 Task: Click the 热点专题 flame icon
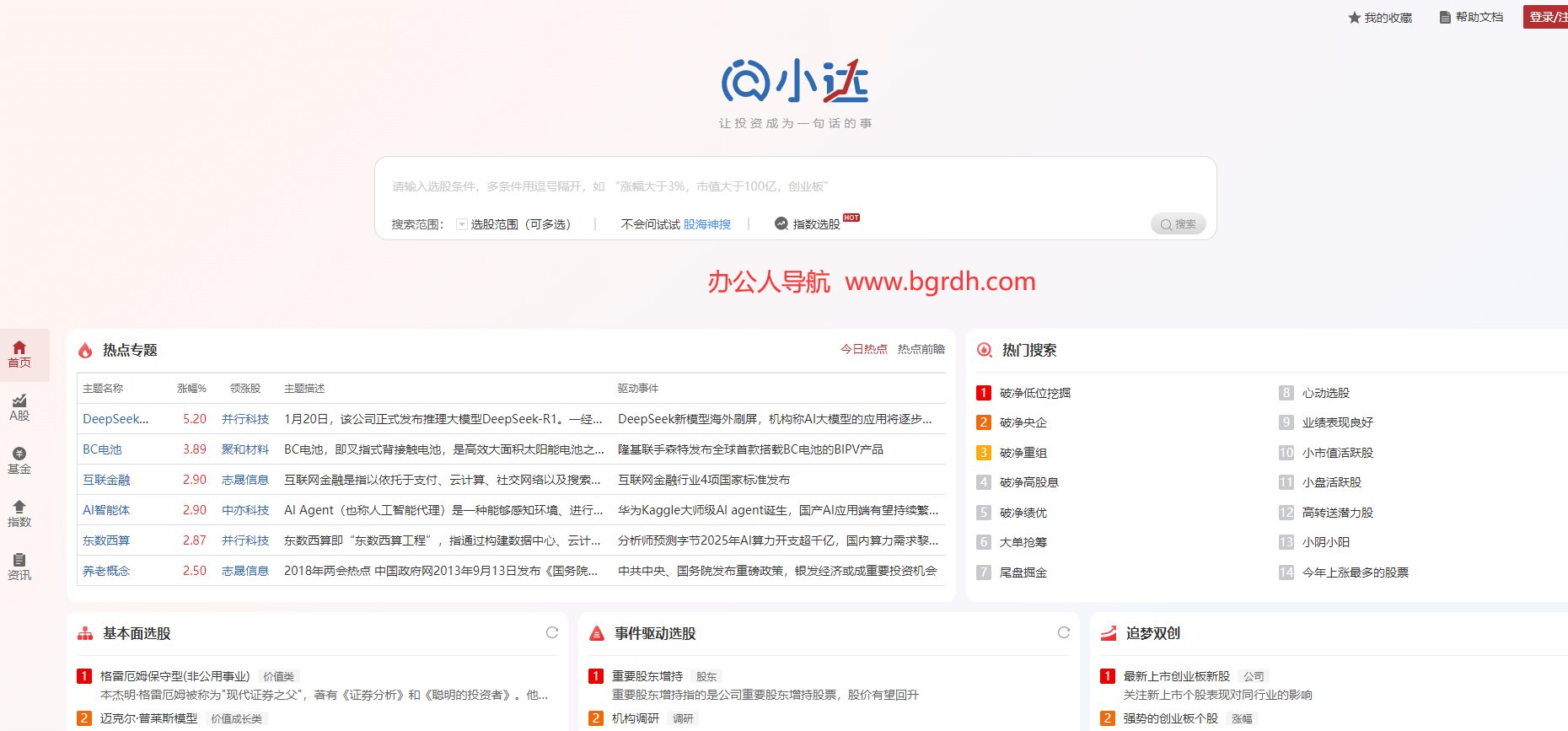(x=85, y=350)
